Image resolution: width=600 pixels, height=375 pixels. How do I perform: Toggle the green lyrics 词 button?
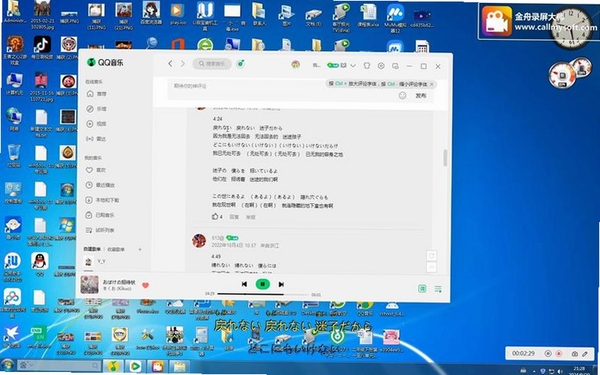[x=422, y=289]
